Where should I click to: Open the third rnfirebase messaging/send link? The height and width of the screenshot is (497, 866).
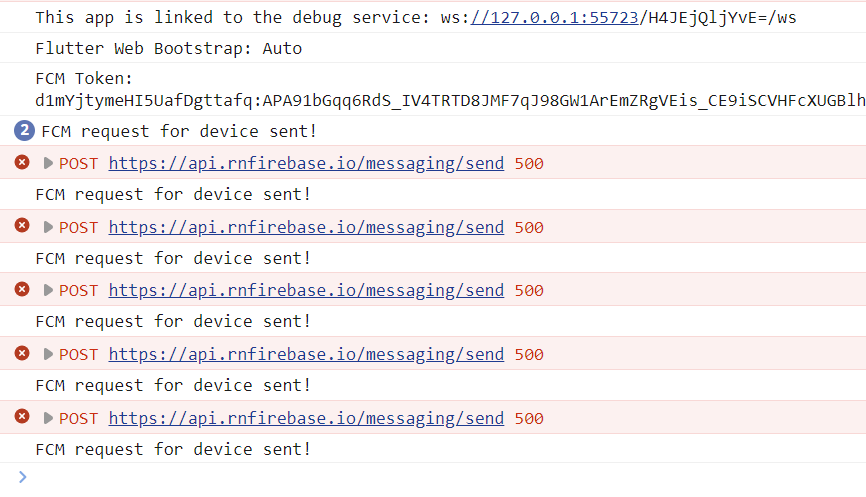tap(306, 290)
